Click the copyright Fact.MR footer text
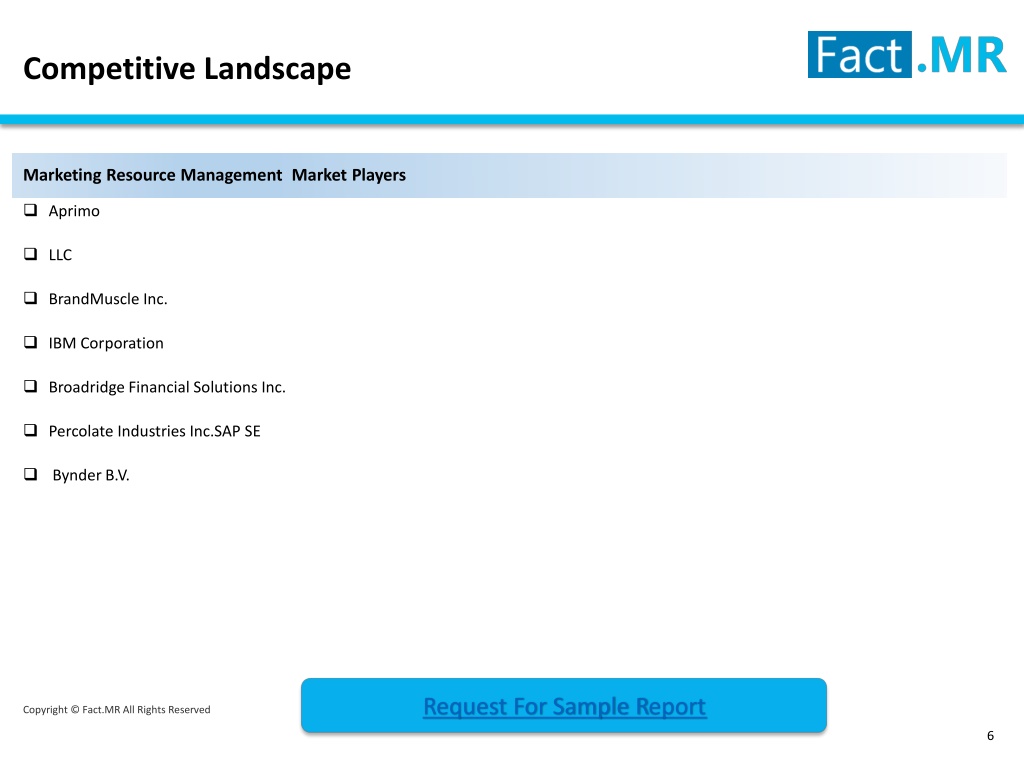Image resolution: width=1024 pixels, height=768 pixels. tap(116, 710)
